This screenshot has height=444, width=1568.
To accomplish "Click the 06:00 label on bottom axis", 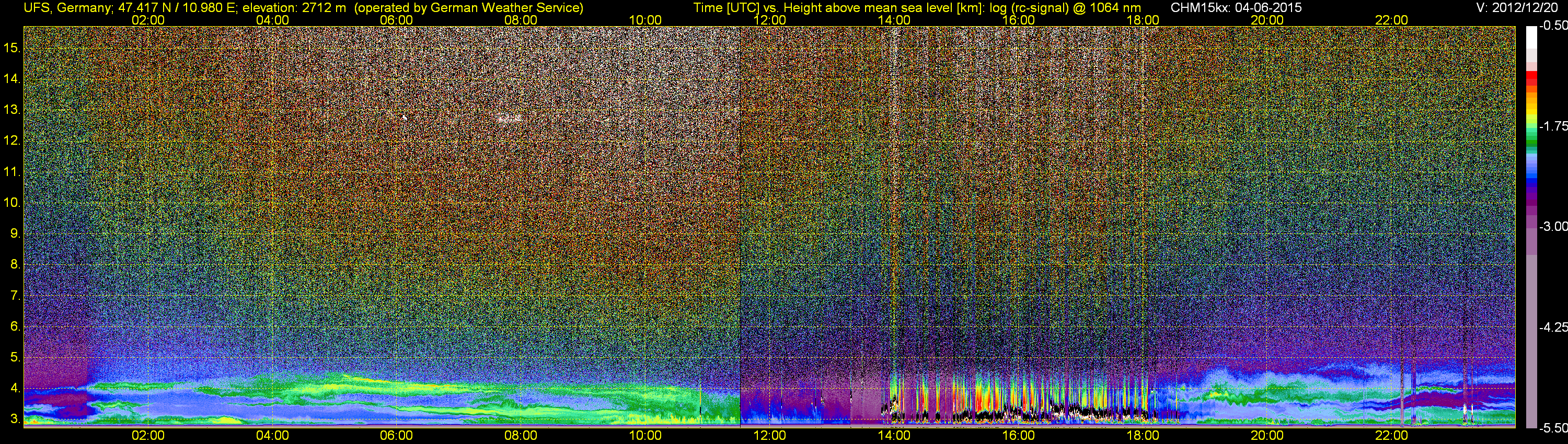I will pyautogui.click(x=396, y=436).
